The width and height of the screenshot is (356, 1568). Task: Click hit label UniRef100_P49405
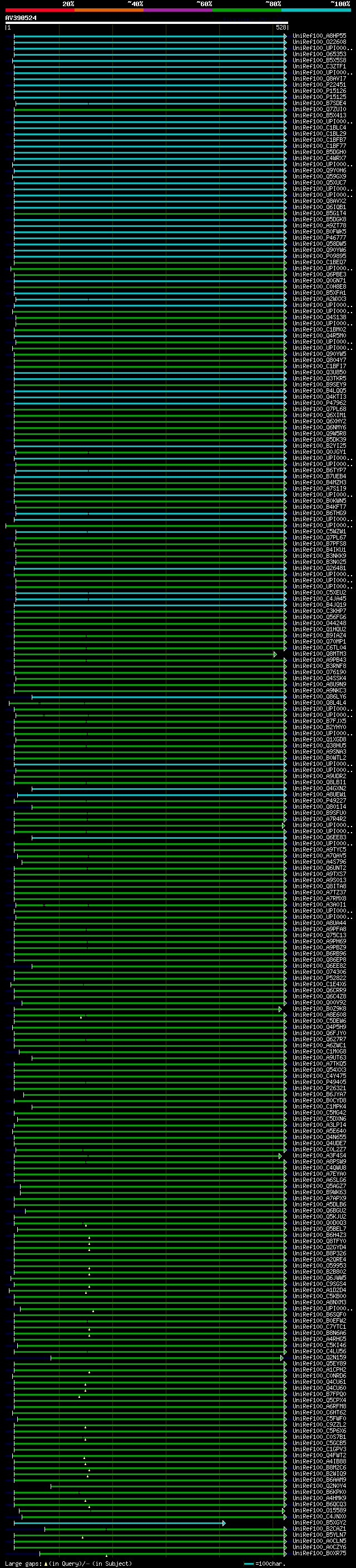point(319,1082)
